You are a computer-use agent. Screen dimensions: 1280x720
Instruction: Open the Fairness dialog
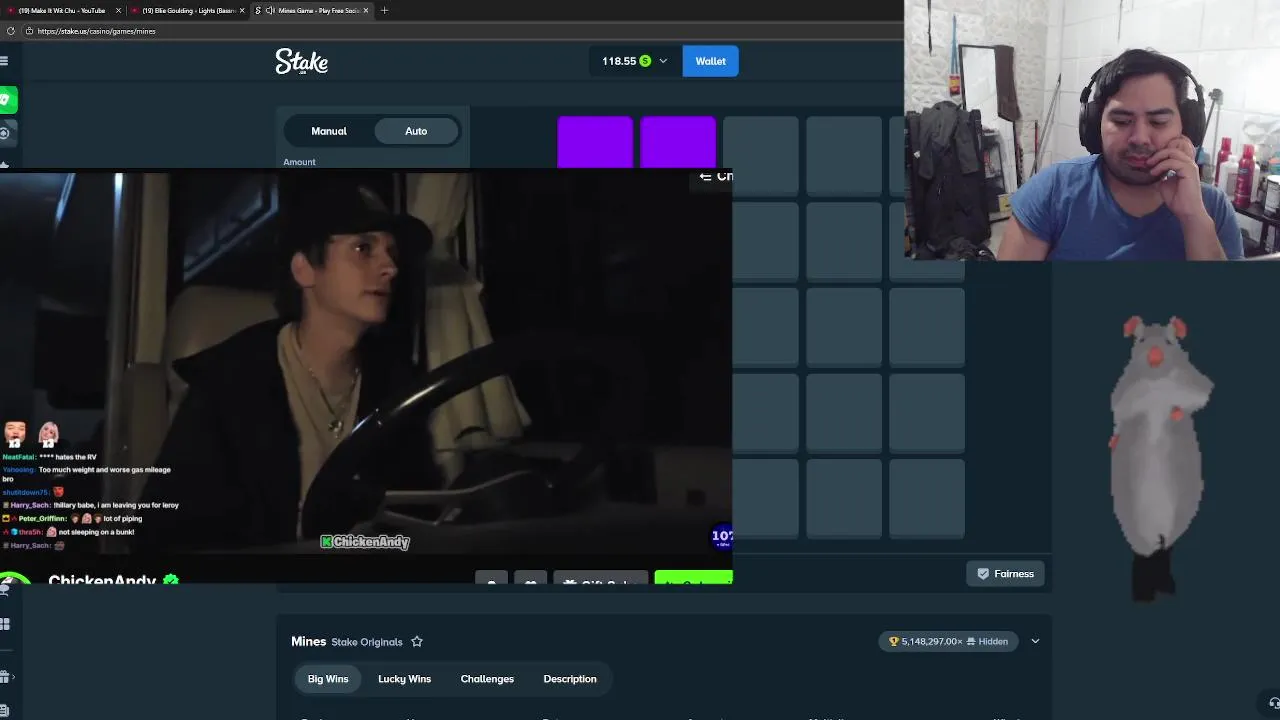1005,574
